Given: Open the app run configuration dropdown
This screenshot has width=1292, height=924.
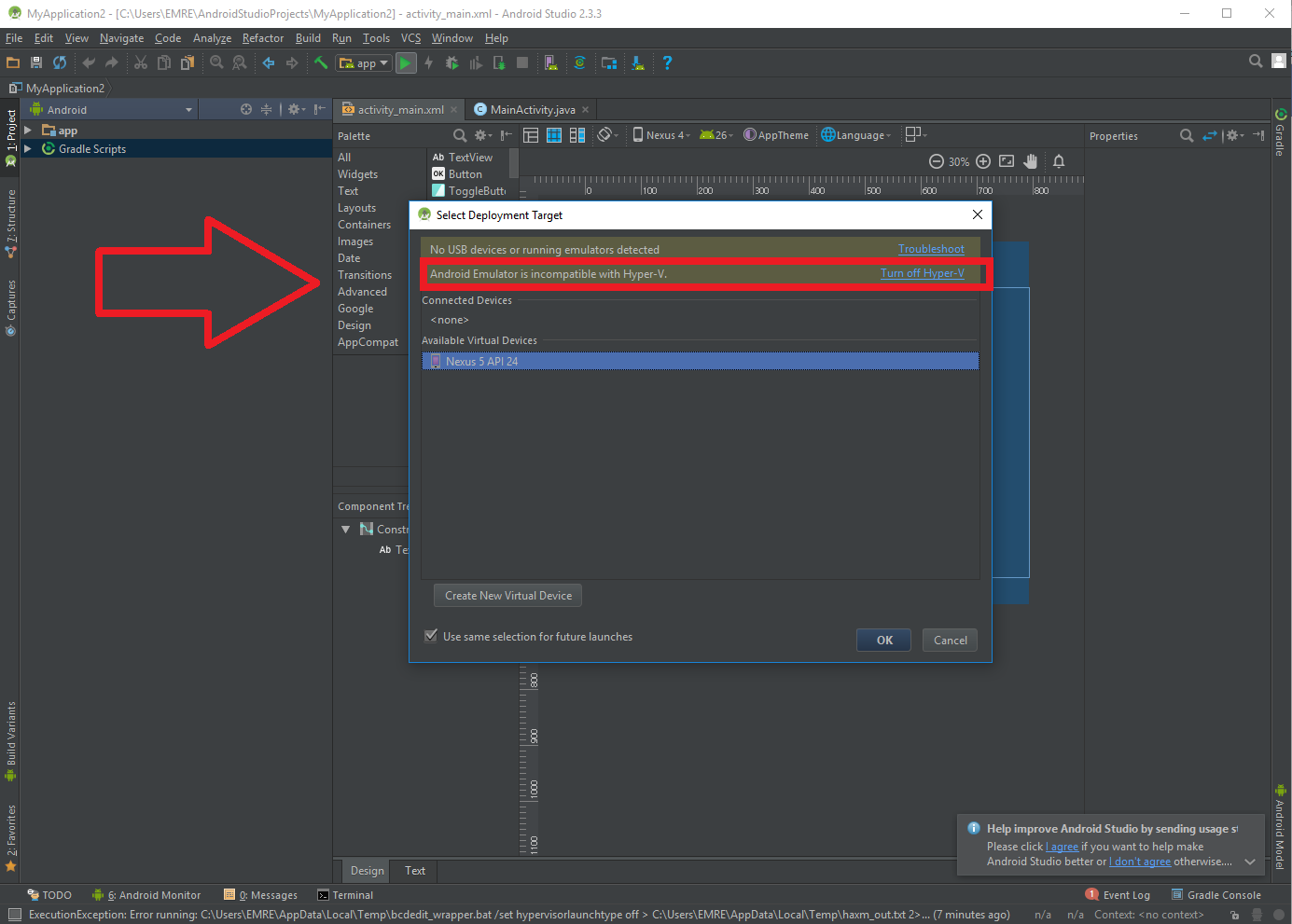Looking at the screenshot, I should 364,63.
